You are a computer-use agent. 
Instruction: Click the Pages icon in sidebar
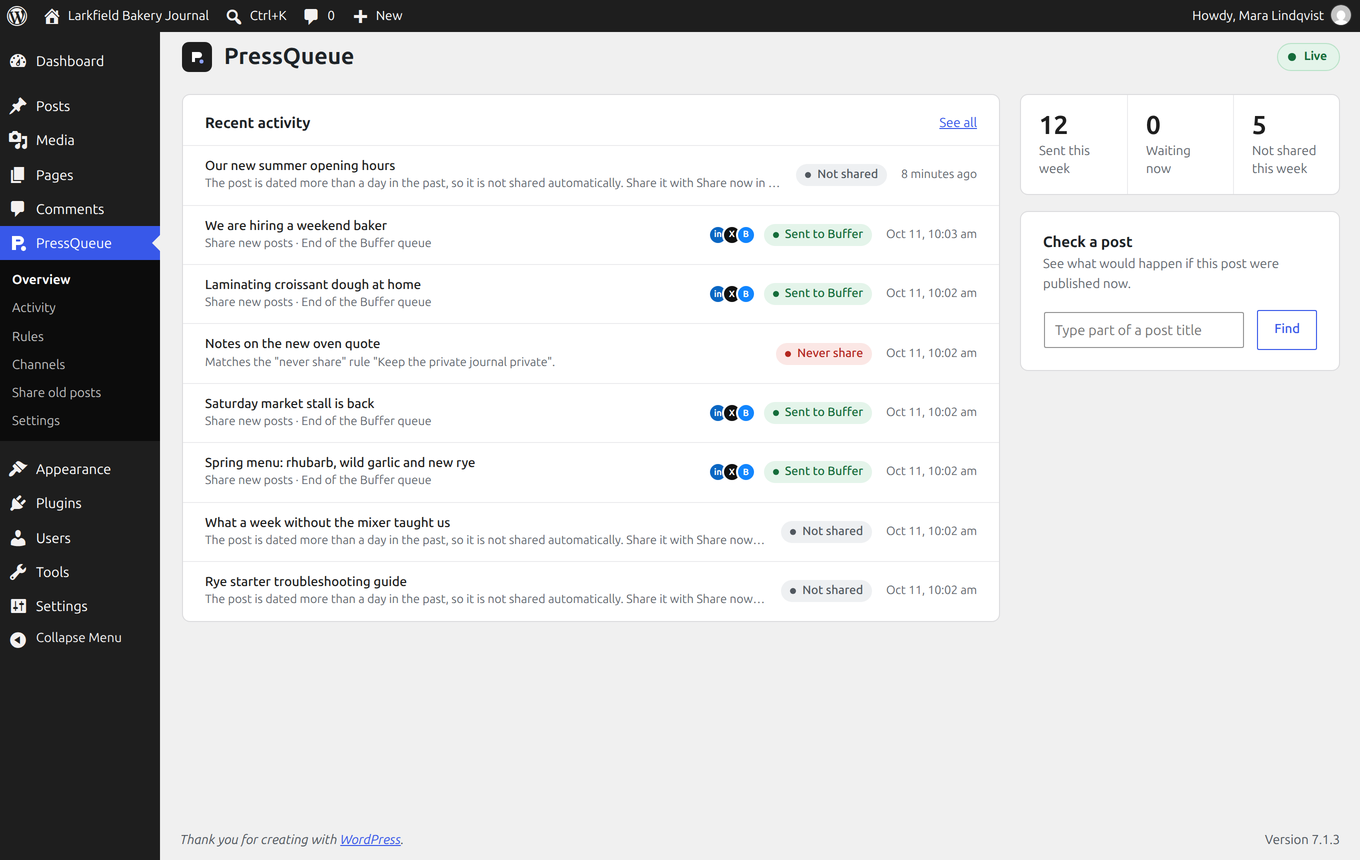click(18, 175)
